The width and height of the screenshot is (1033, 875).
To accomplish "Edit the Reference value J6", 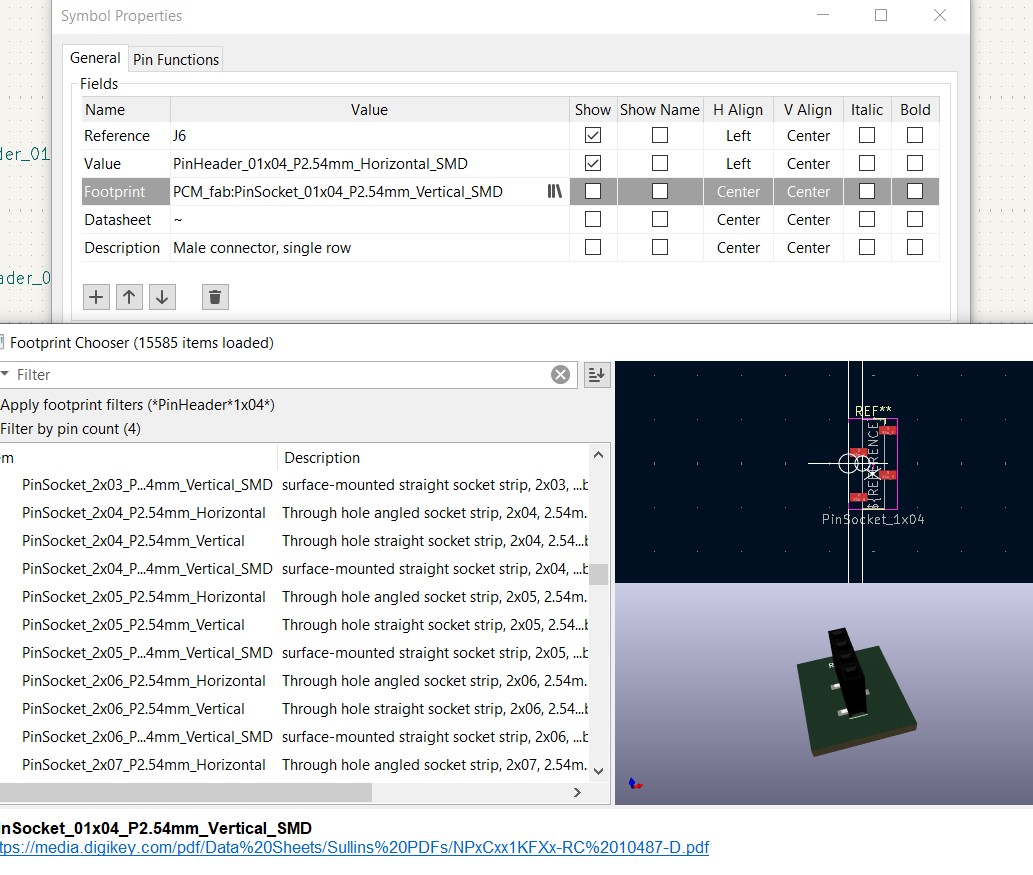I will (370, 136).
